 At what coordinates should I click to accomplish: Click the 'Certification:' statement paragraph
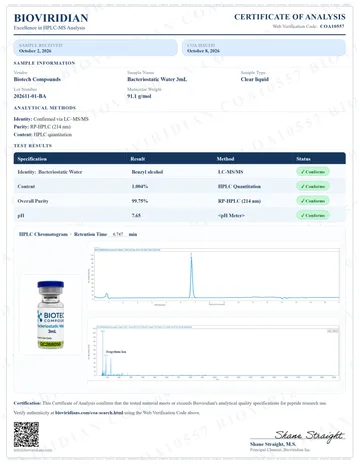tap(170, 403)
